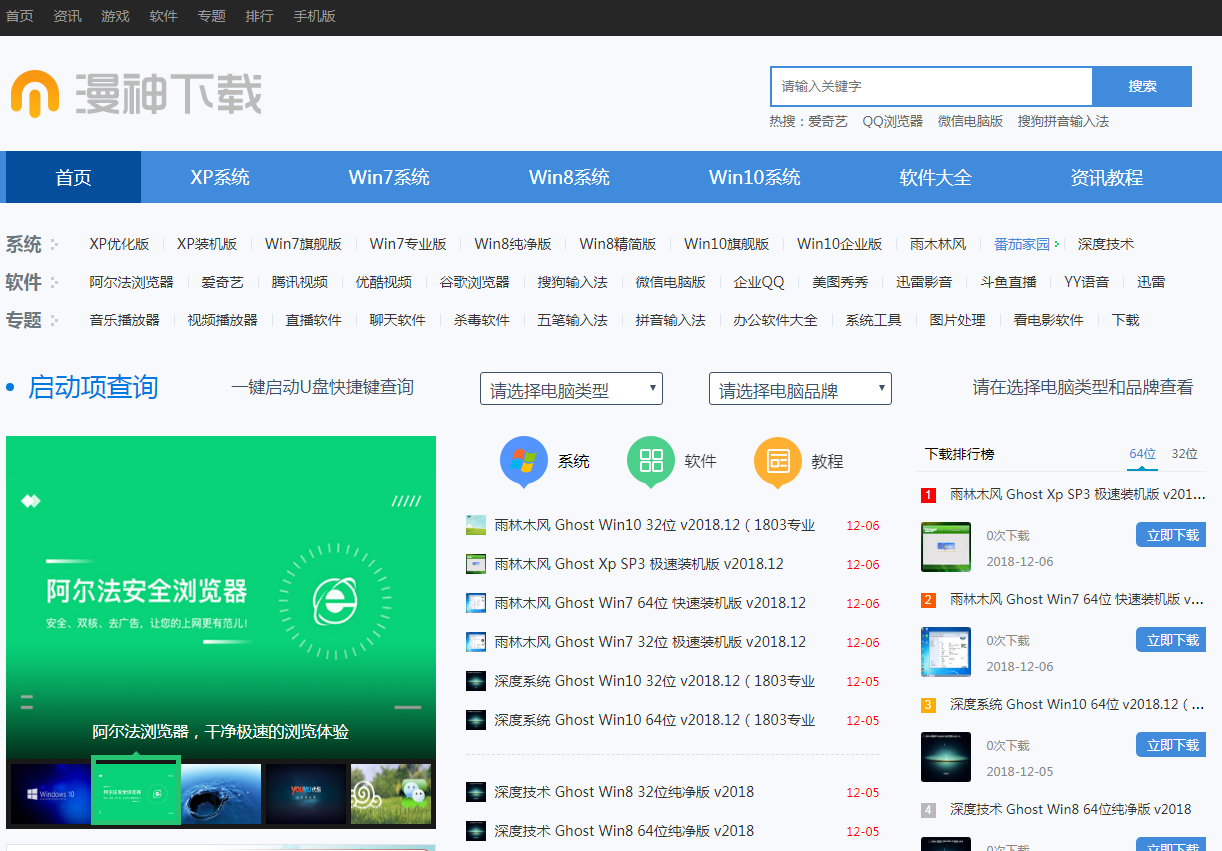This screenshot has height=851, width=1222.
Task: Click the 漫神下载 site logo
Action: click(x=136, y=93)
